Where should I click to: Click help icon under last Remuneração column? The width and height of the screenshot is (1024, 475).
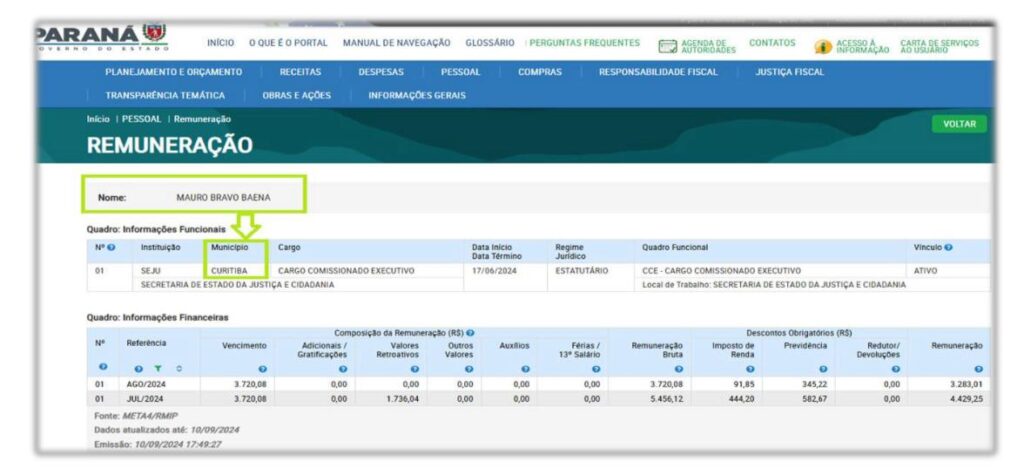click(979, 369)
